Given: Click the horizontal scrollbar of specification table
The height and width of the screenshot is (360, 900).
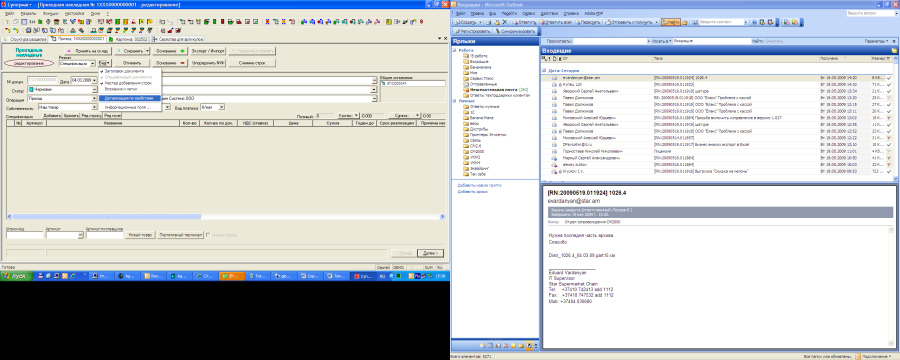Looking at the screenshot, I should click(226, 216).
